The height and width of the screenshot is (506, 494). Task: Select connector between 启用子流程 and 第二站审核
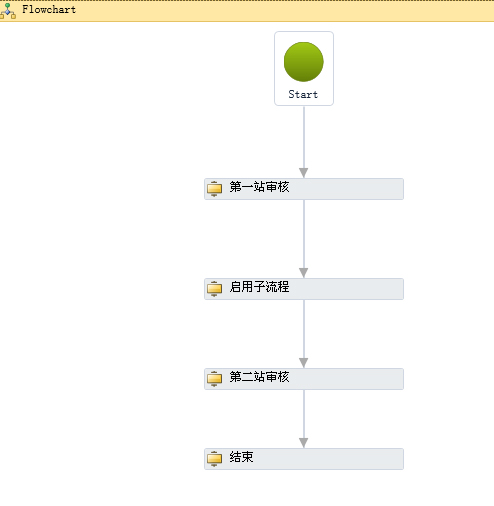coord(304,334)
